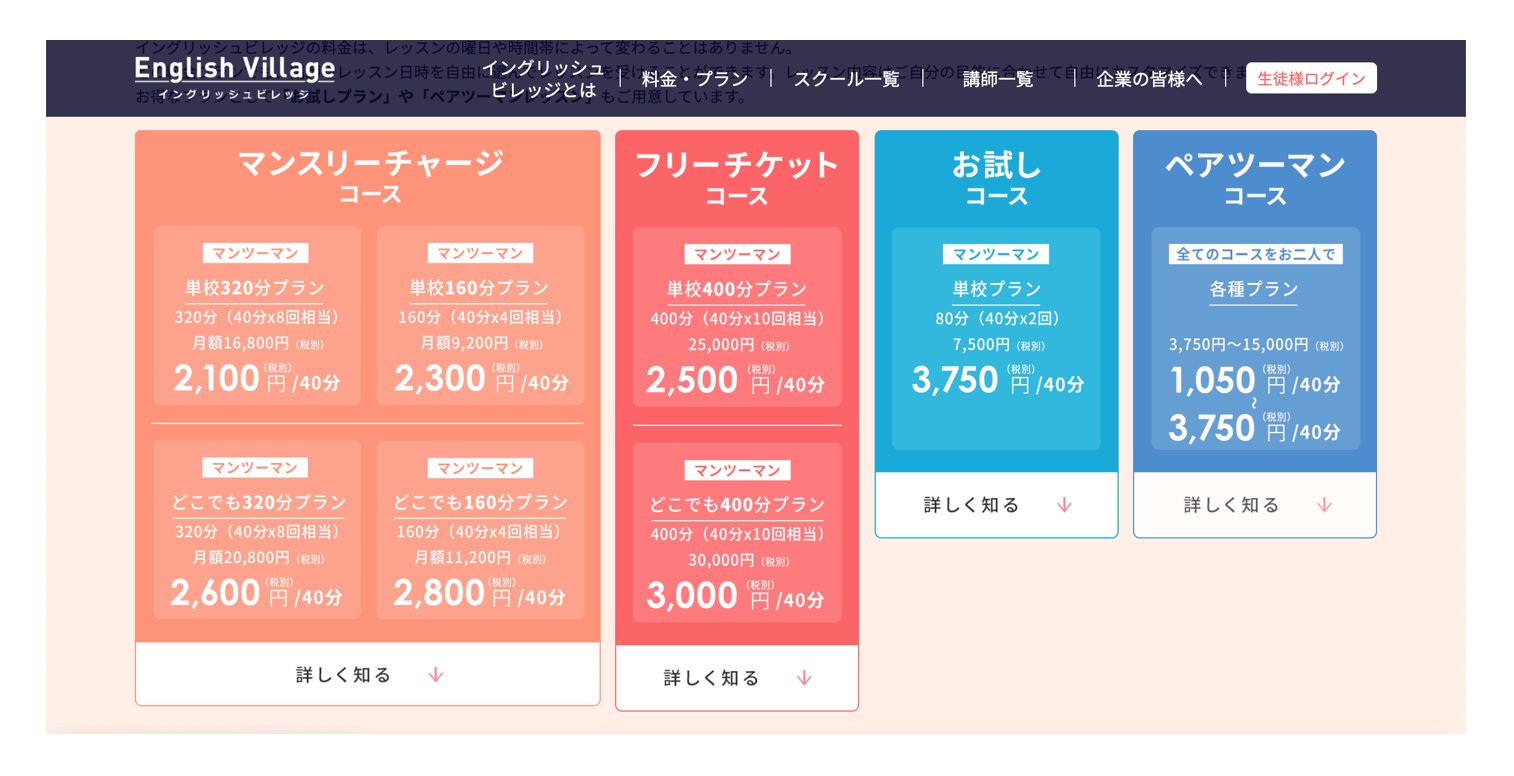Open イングリッシュビレッジとは menu item

(x=543, y=79)
